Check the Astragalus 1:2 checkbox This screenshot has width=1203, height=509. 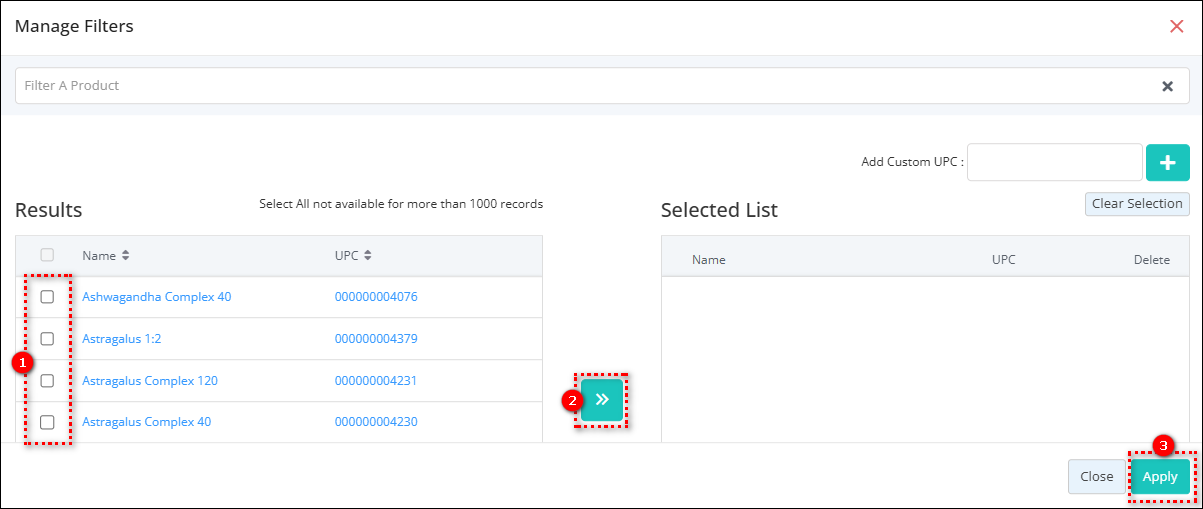tap(47, 339)
